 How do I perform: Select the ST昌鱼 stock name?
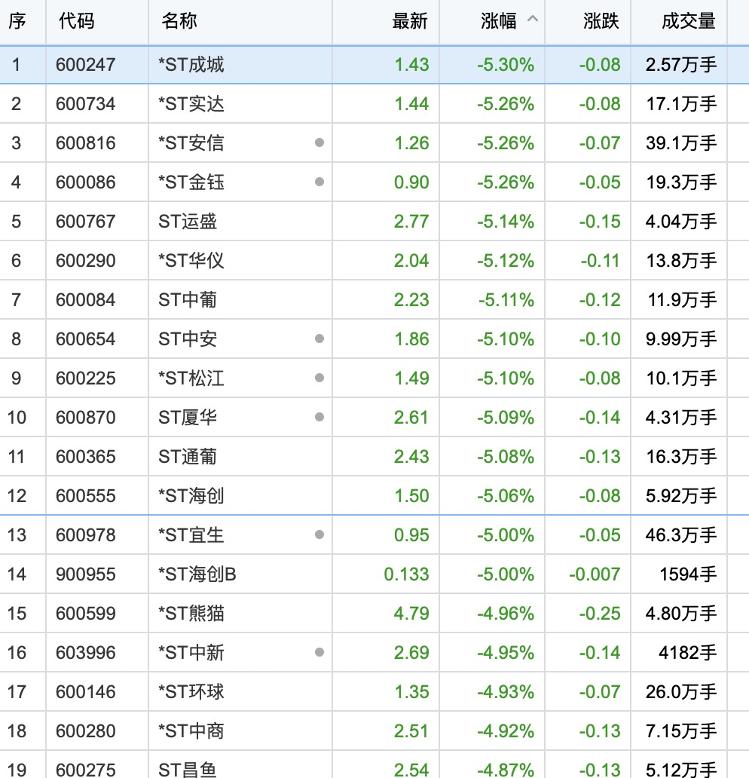click(187, 769)
